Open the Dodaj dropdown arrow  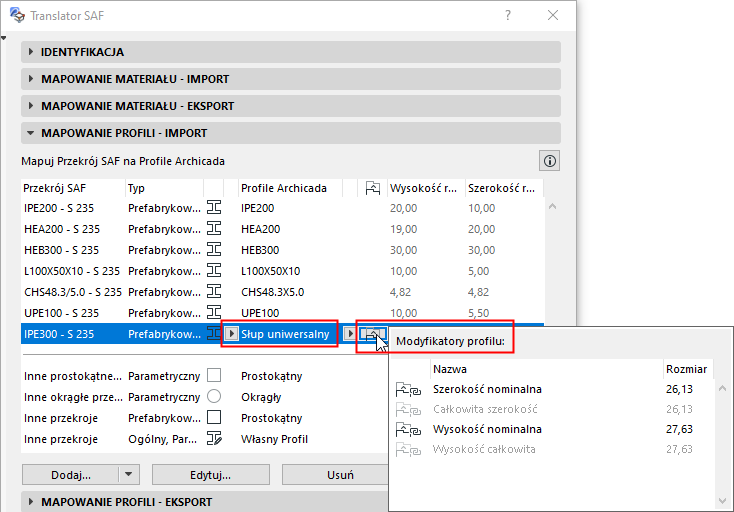(129, 475)
